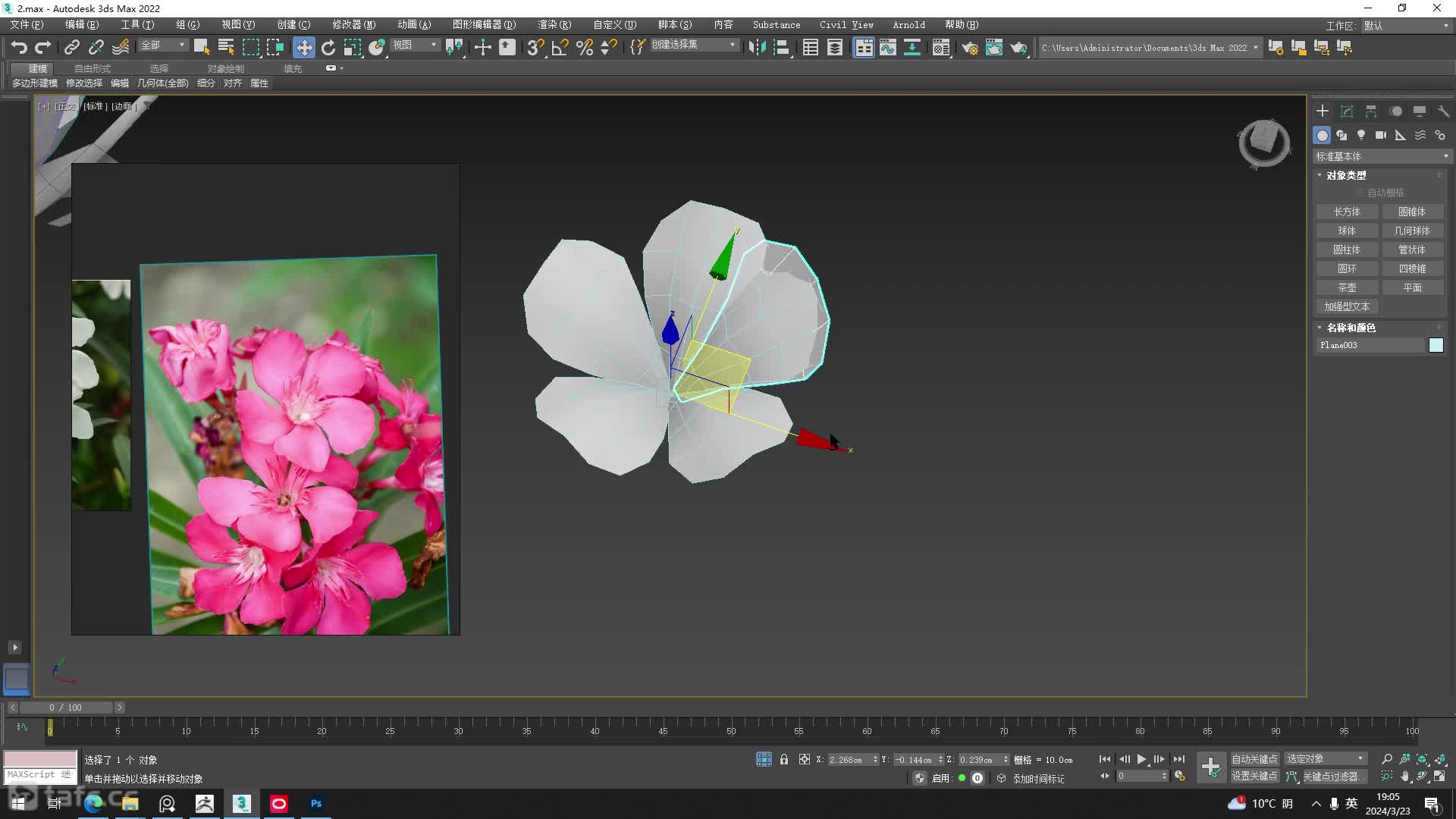Open the project path dropdown
The width and height of the screenshot is (1456, 819).
(x=1150, y=48)
